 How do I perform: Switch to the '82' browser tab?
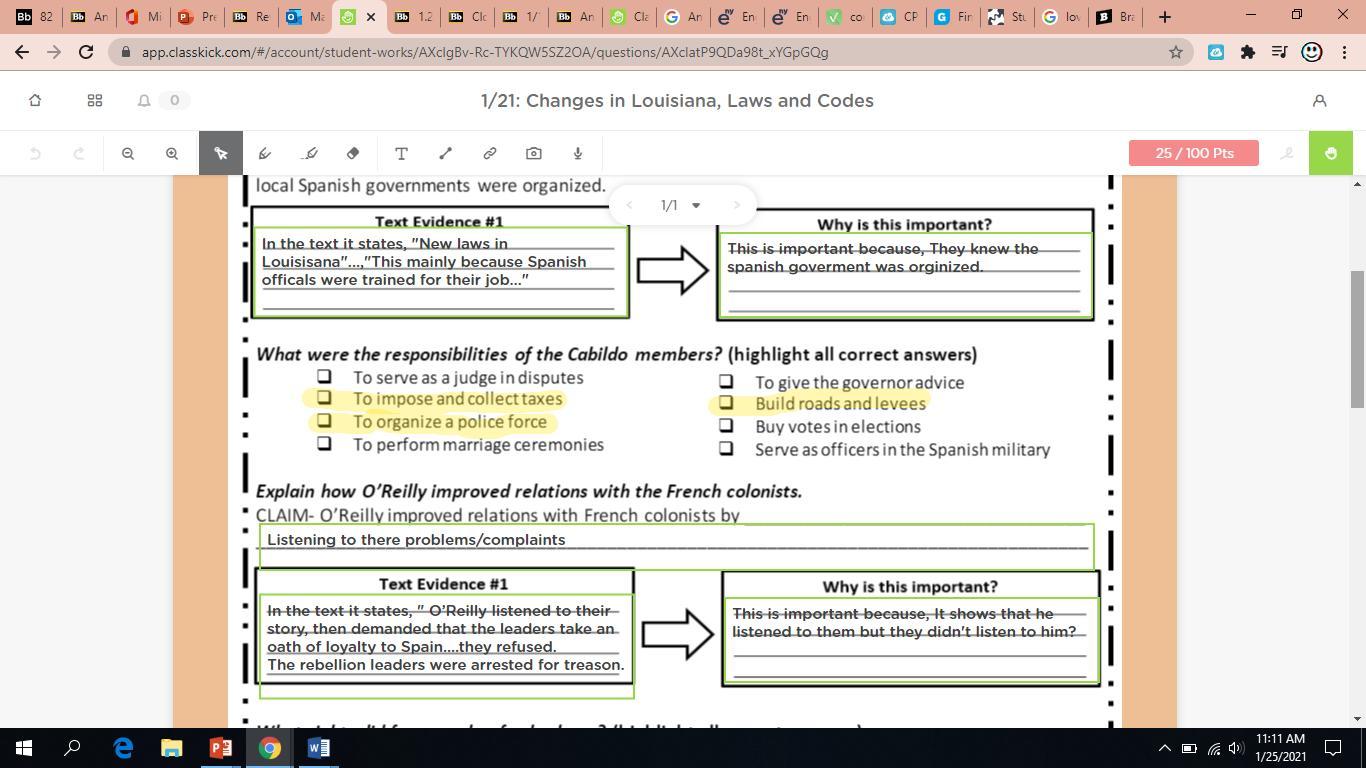[33, 17]
